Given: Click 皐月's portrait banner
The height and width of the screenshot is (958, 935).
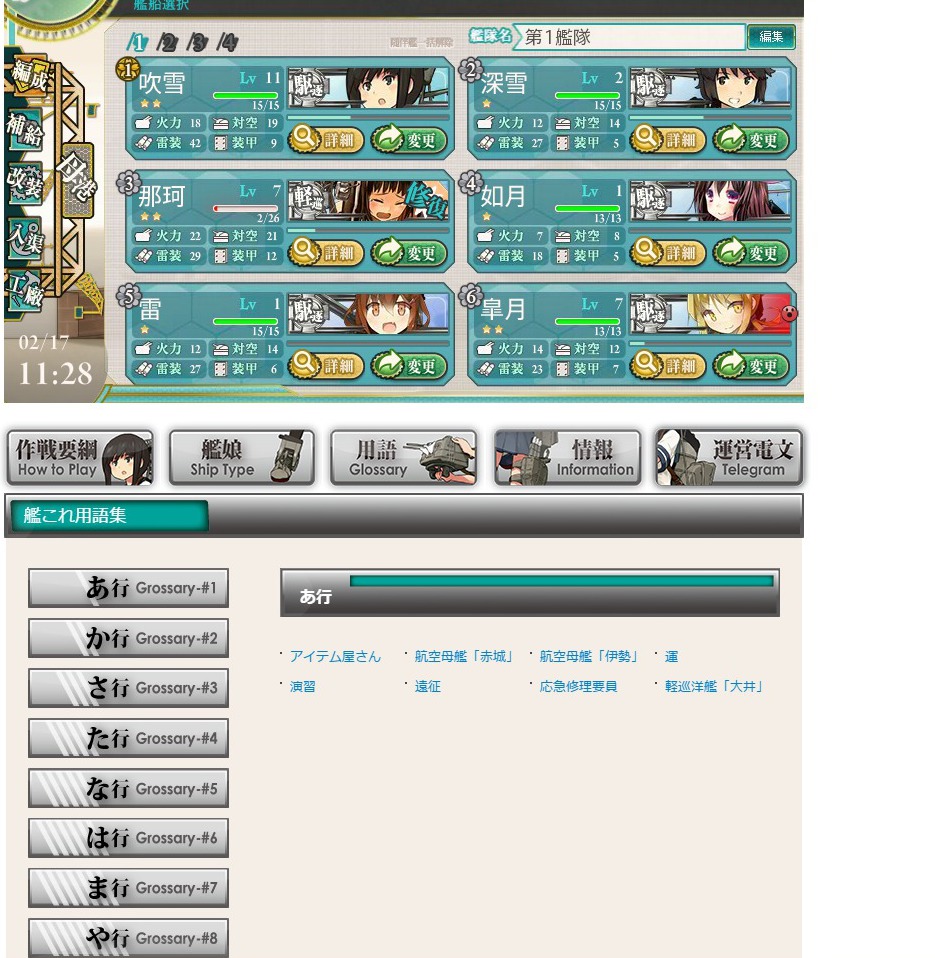Looking at the screenshot, I should pyautogui.click(x=710, y=313).
